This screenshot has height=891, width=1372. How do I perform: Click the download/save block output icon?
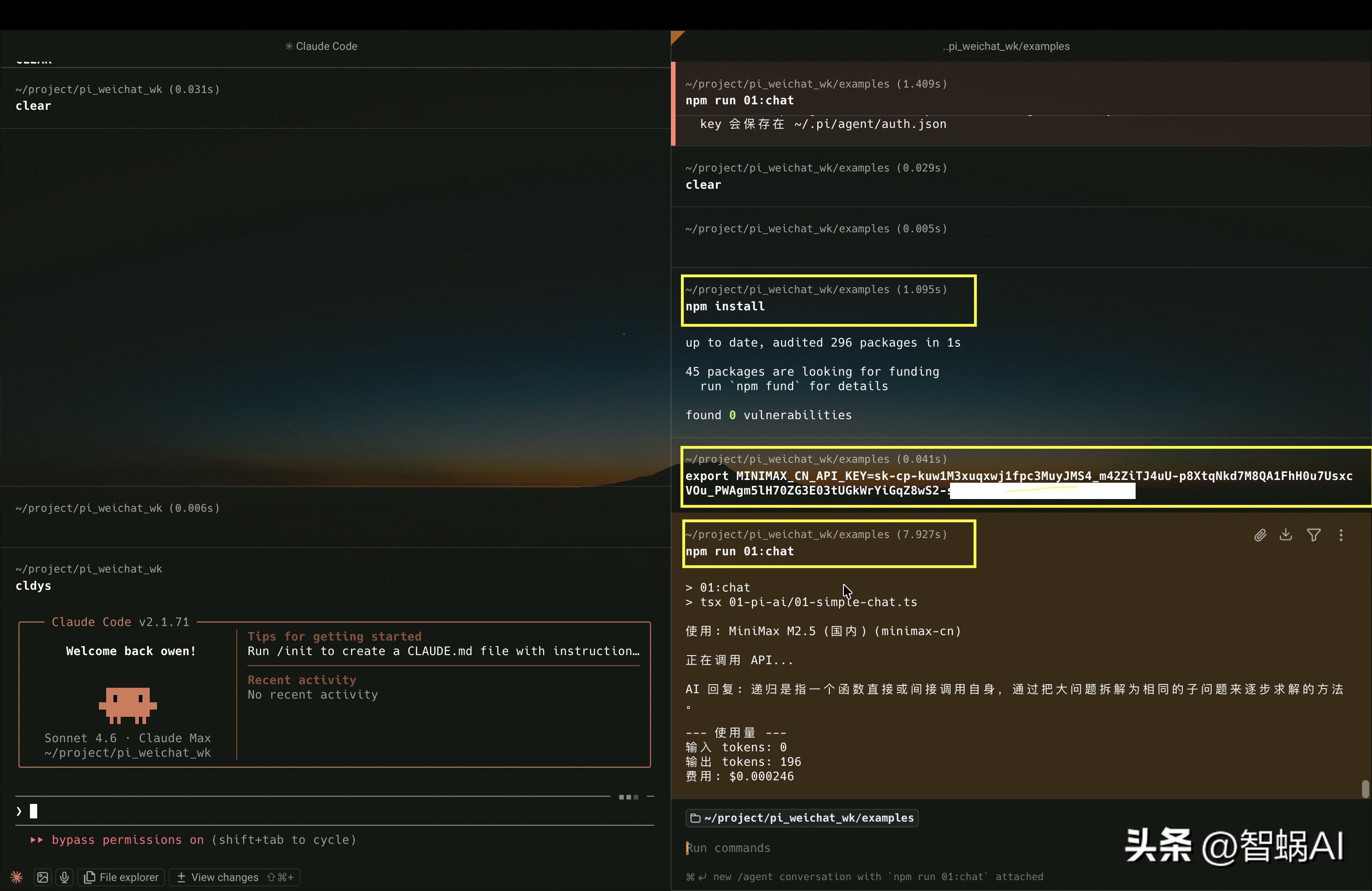click(1285, 535)
